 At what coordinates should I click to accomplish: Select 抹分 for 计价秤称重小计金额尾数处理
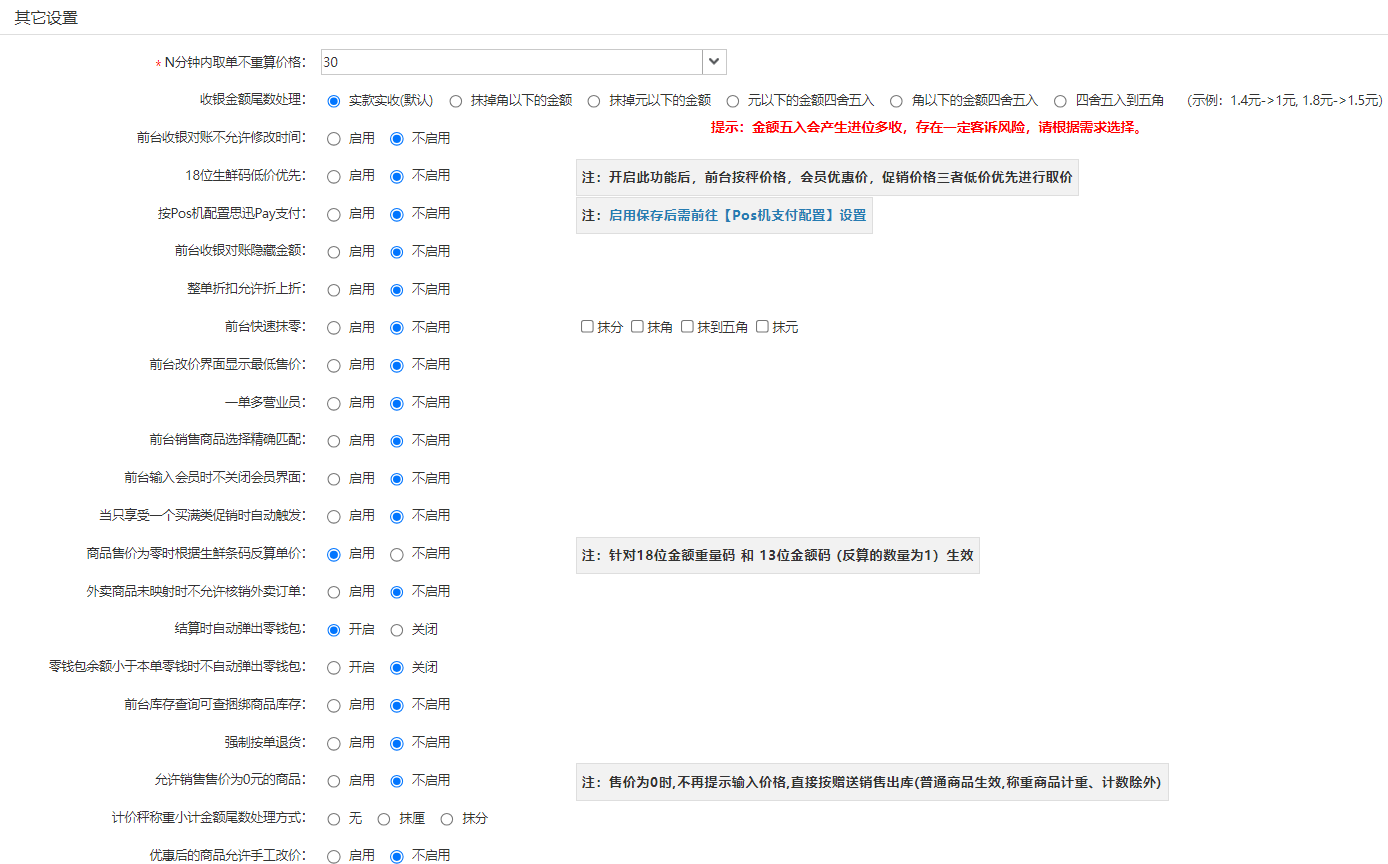[x=447, y=819]
